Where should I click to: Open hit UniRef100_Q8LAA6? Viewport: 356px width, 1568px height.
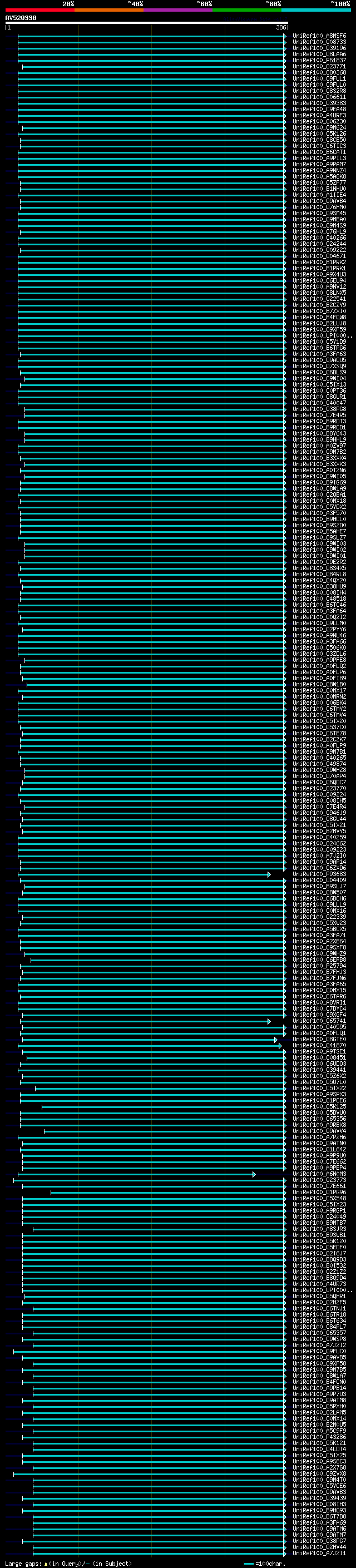click(x=319, y=54)
